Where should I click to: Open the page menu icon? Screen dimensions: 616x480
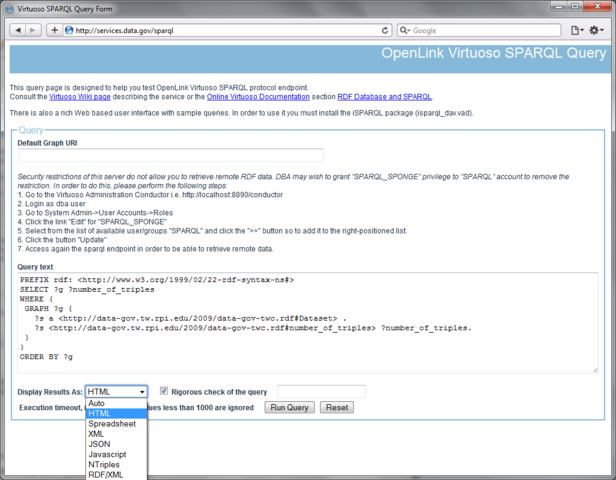pos(577,30)
